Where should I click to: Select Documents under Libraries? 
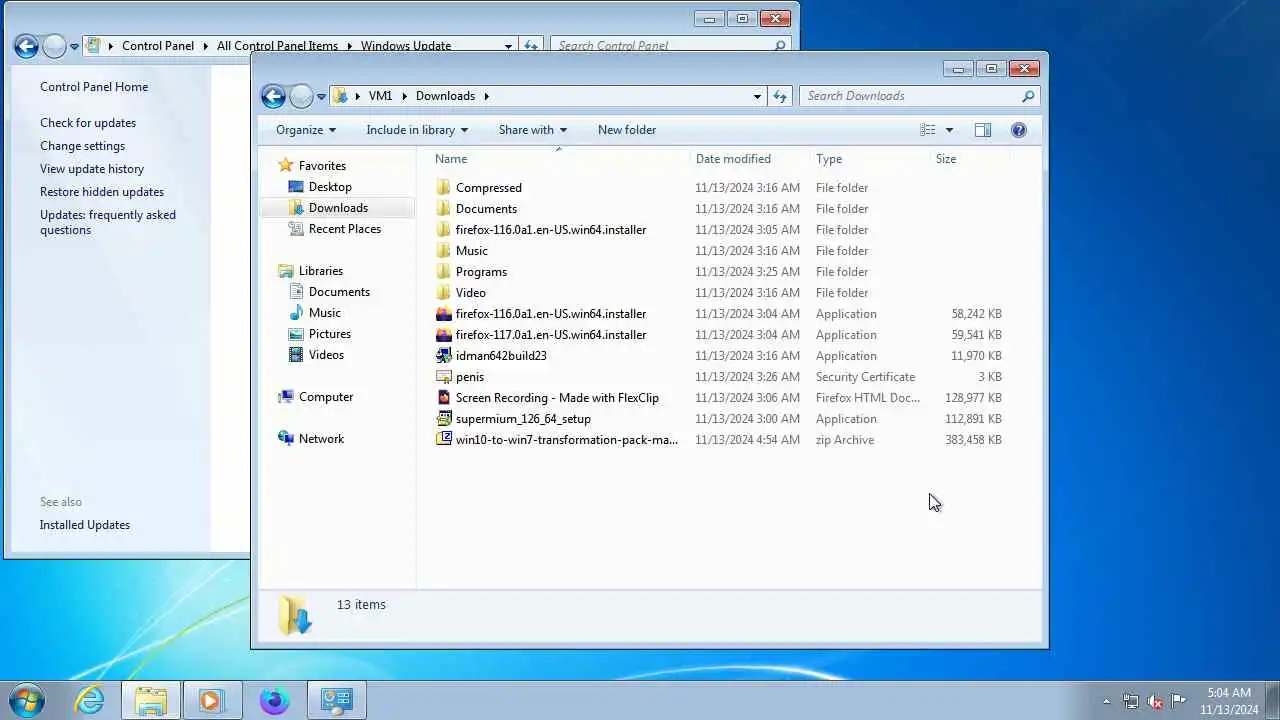(339, 292)
